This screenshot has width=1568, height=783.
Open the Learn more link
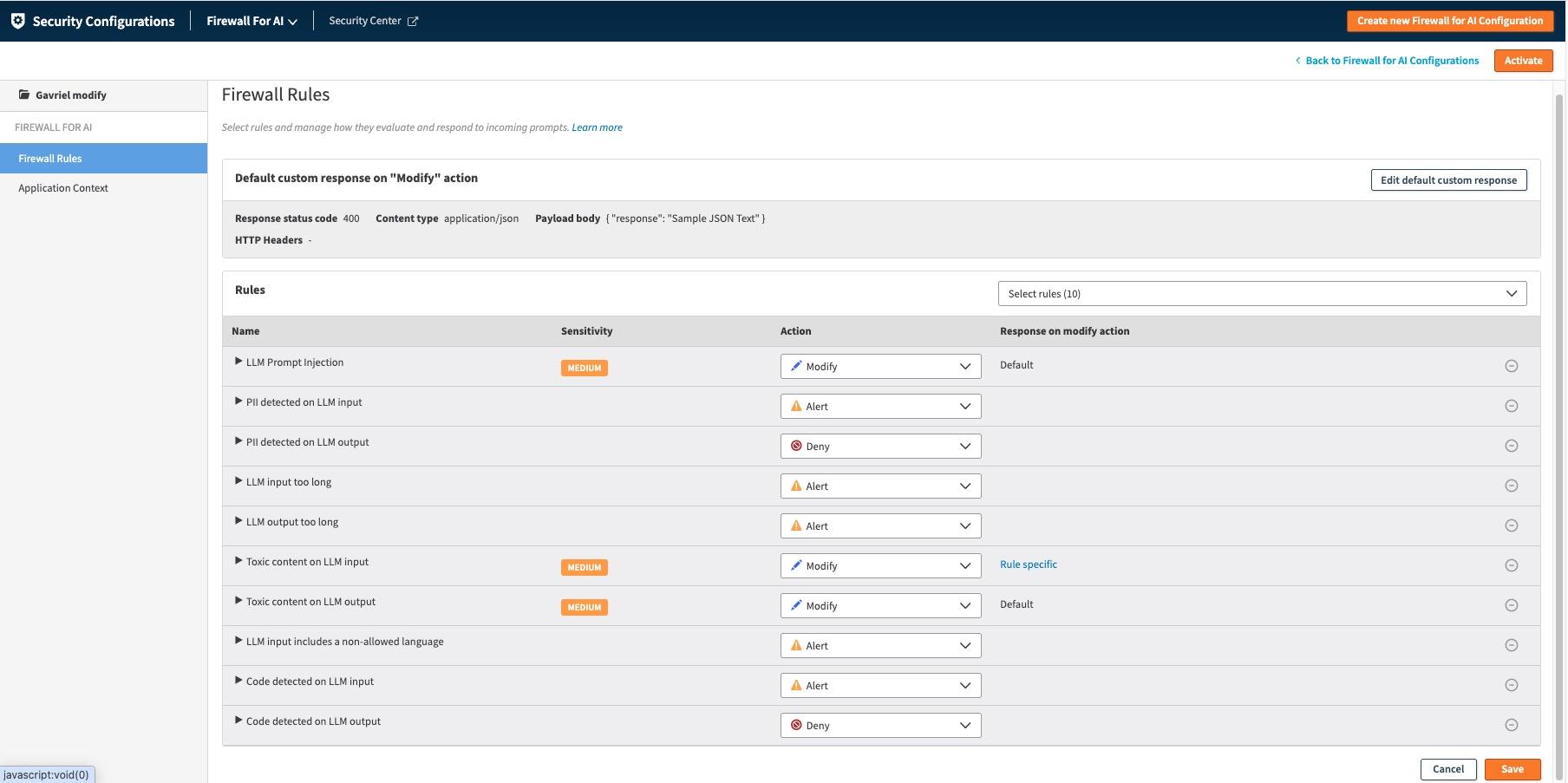click(x=597, y=127)
